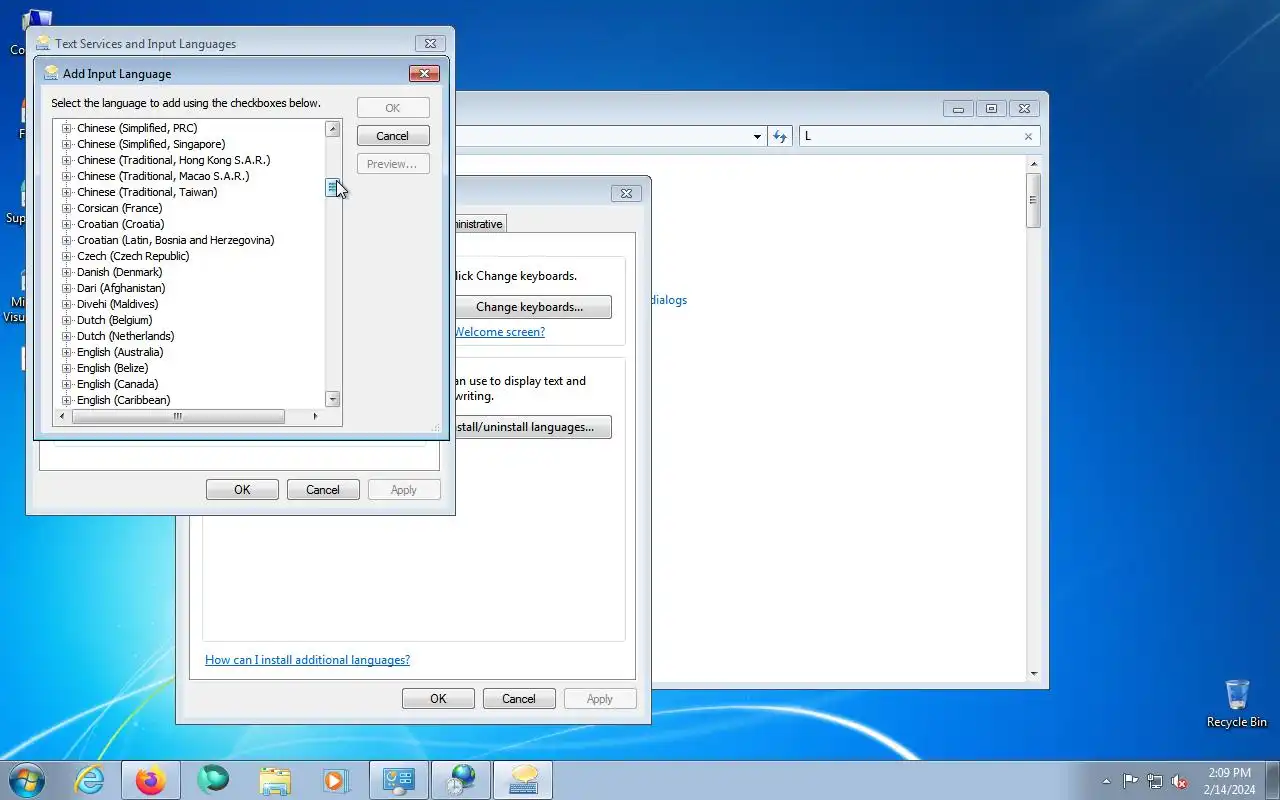Expand Chinese (Traditional, Hong Kong S.A.R.) node

pos(67,160)
